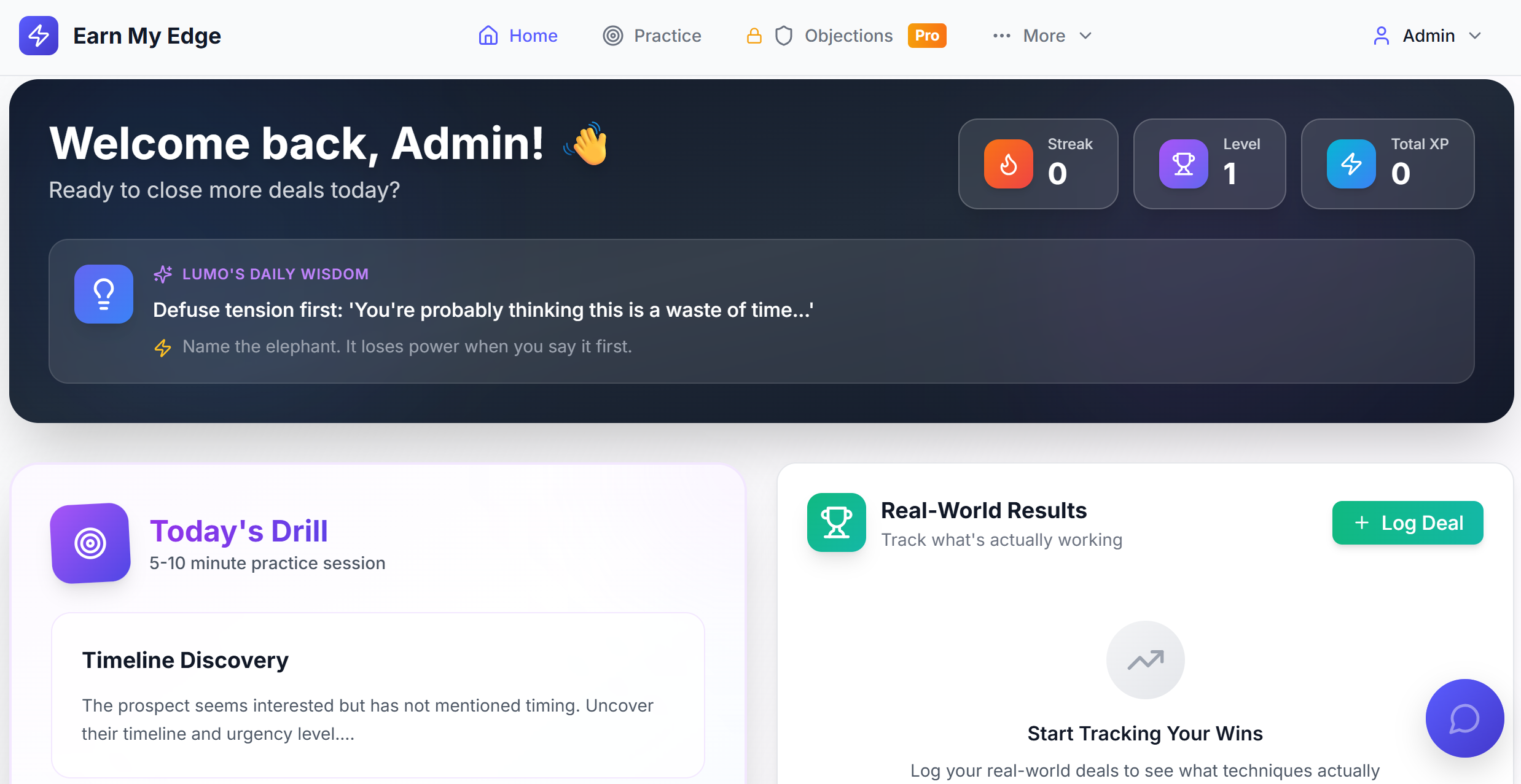
Task: Open the chat bubble in the corner
Action: 1464,718
